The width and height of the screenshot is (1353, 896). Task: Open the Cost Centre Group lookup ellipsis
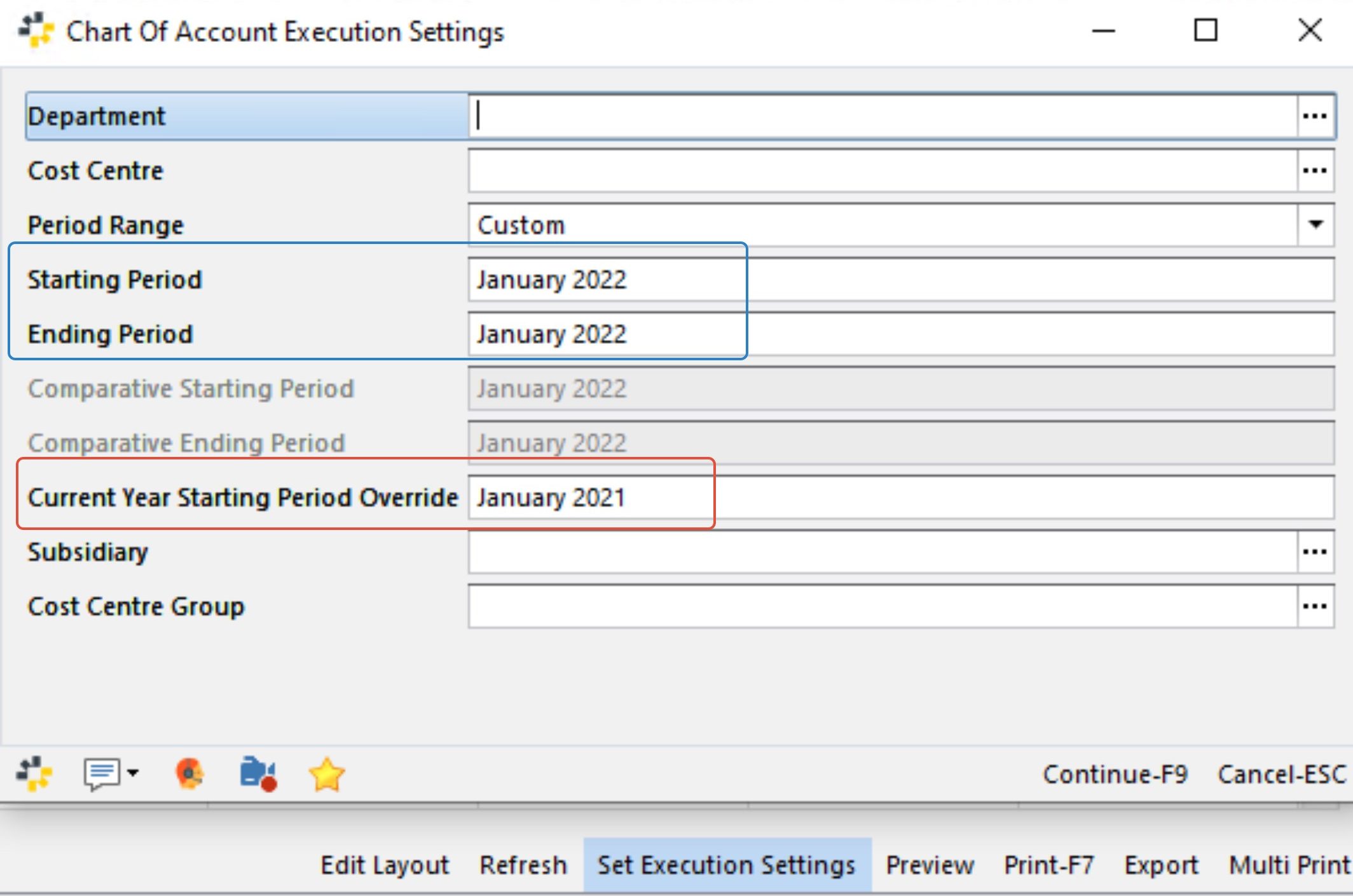click(x=1315, y=606)
